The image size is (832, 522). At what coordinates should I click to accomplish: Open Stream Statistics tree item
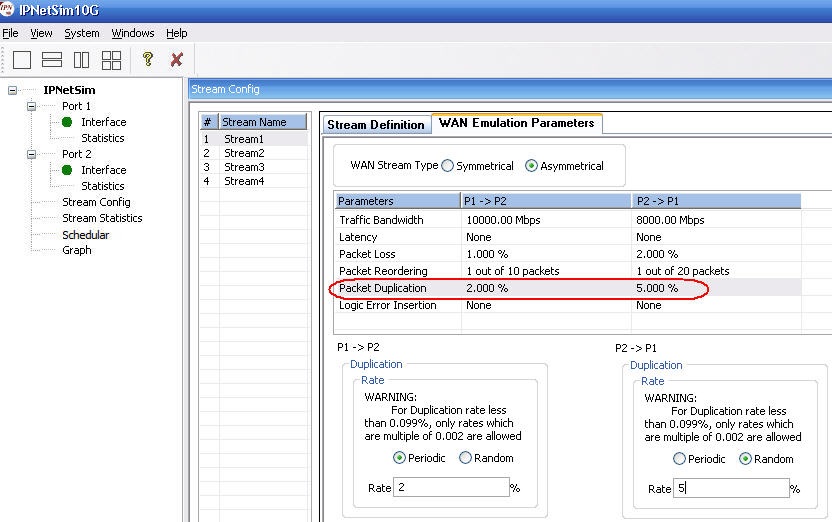click(102, 218)
